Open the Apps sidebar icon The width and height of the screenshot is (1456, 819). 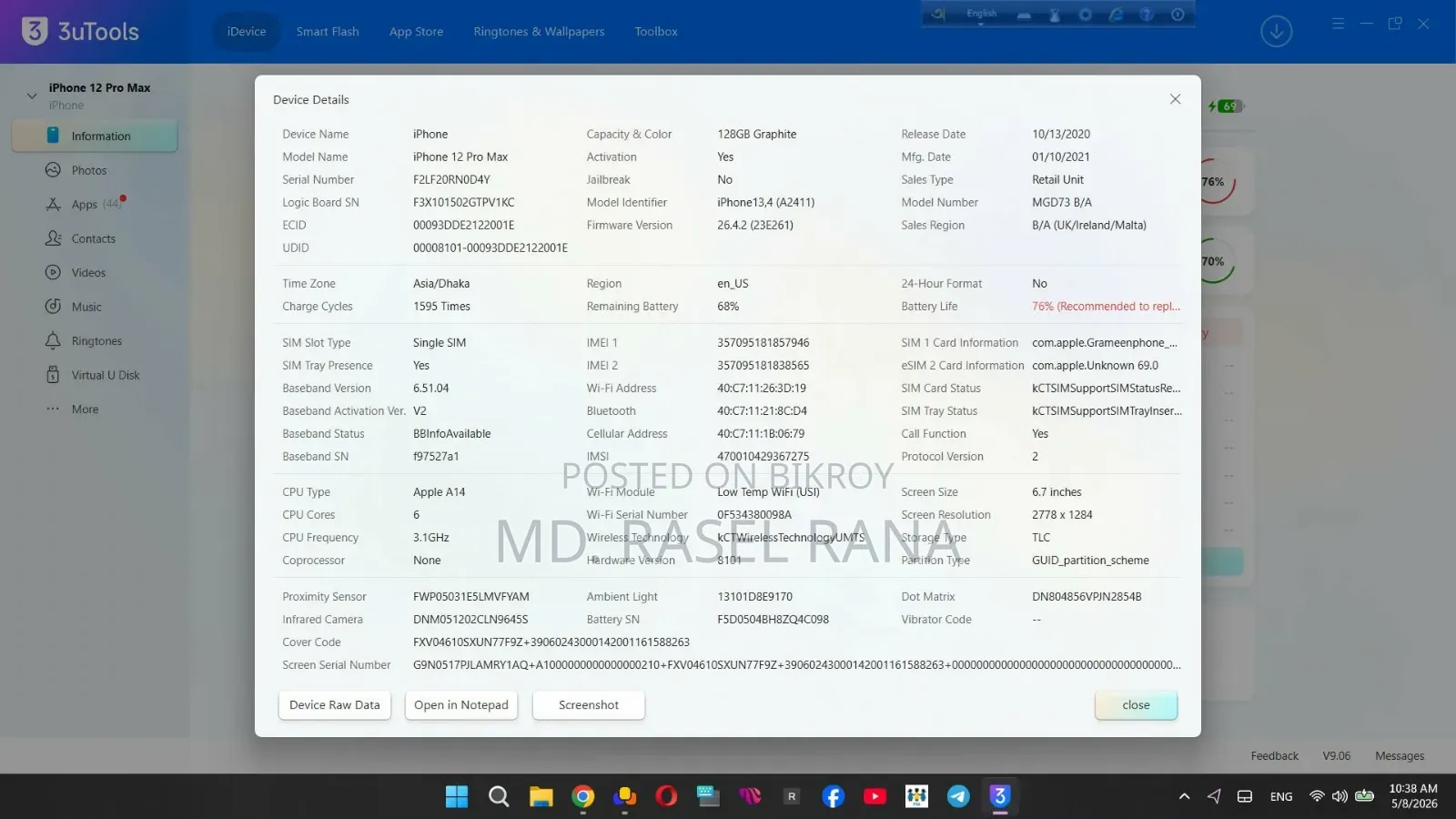point(54,205)
